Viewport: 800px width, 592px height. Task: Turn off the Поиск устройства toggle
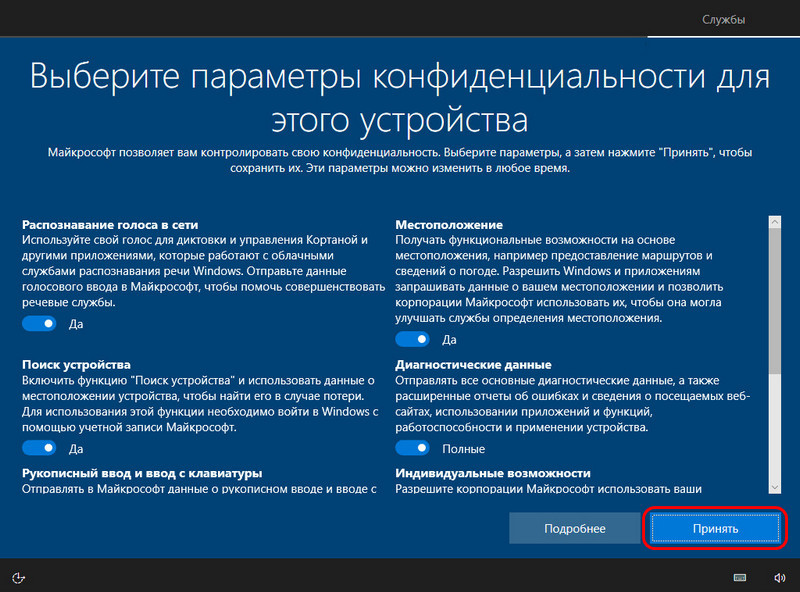[x=39, y=448]
